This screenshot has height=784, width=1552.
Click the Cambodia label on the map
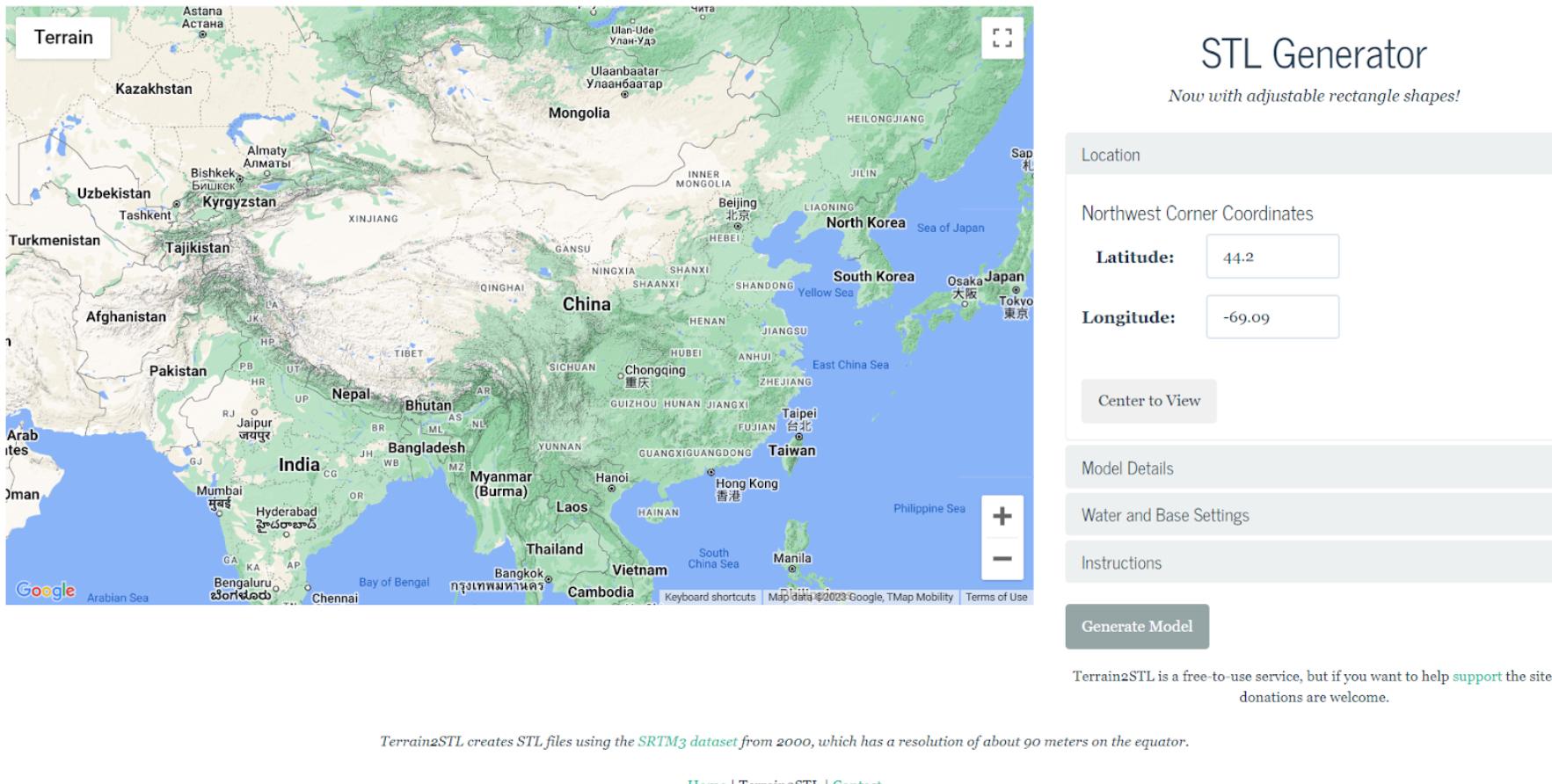(x=601, y=592)
